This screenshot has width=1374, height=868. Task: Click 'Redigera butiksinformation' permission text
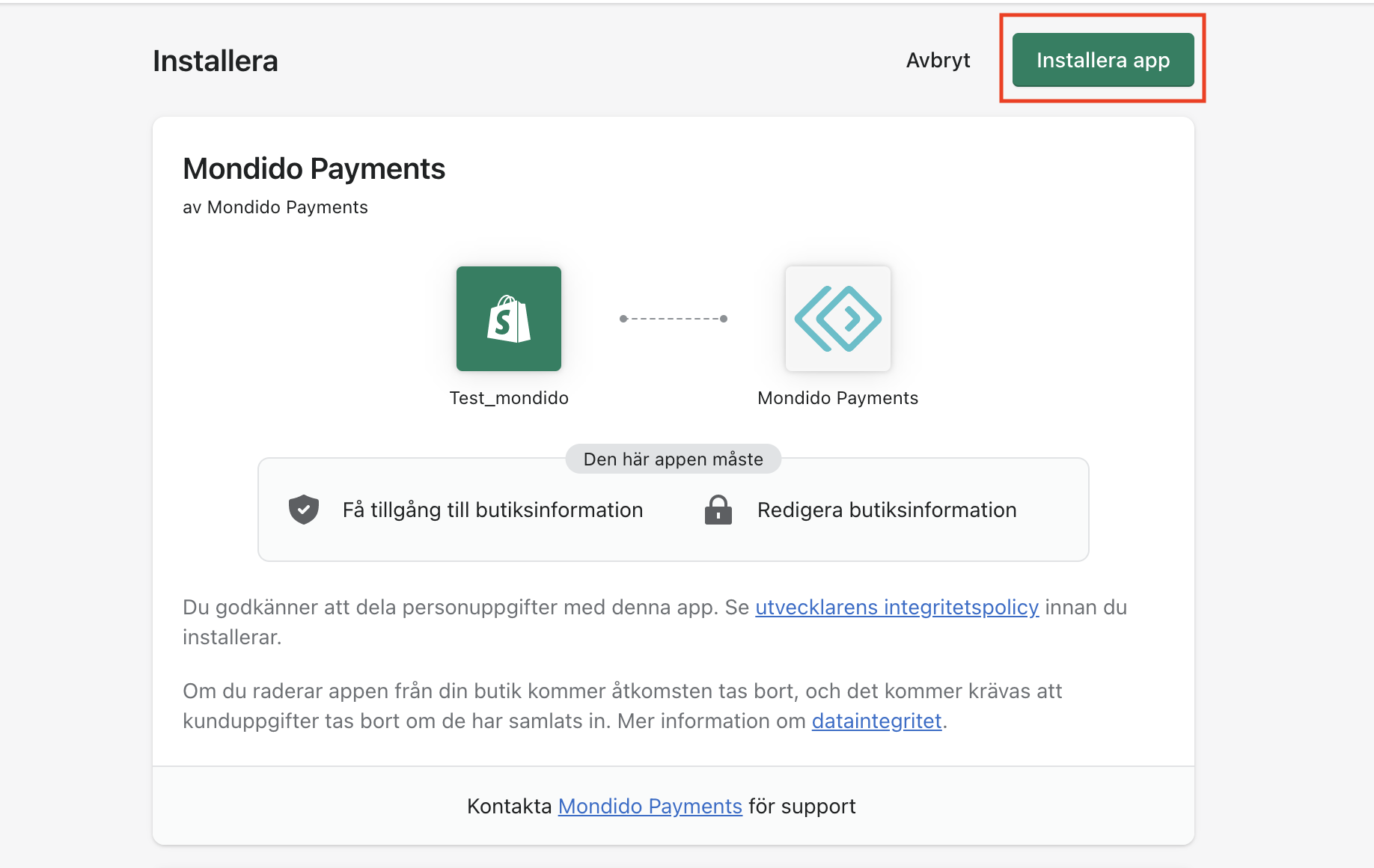[887, 510]
